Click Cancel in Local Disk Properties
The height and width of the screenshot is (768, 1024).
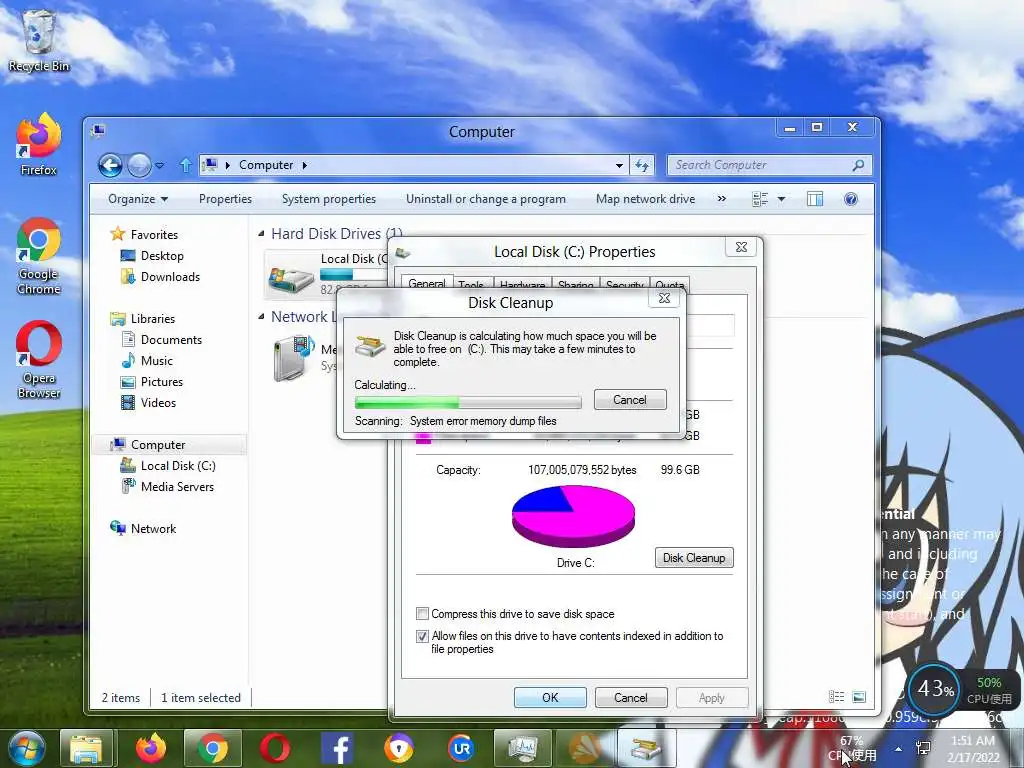point(630,697)
